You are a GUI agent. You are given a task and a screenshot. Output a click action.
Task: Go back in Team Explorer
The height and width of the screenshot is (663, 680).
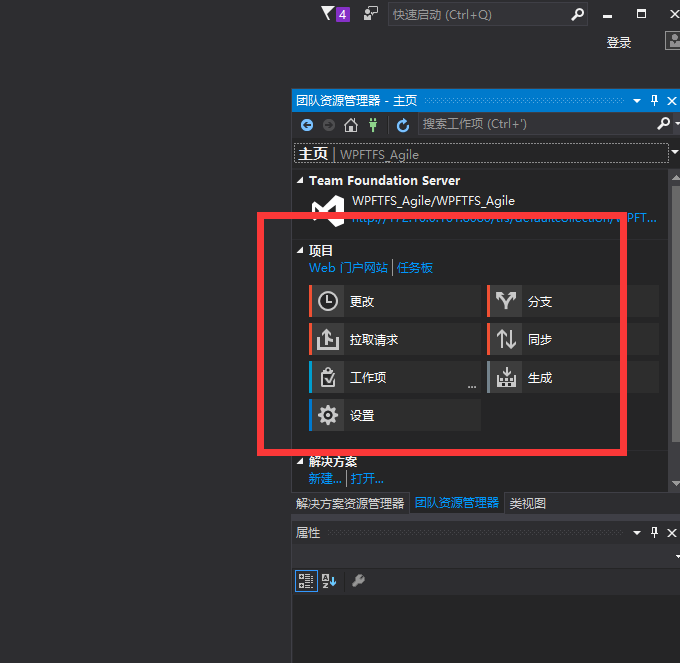[307, 125]
